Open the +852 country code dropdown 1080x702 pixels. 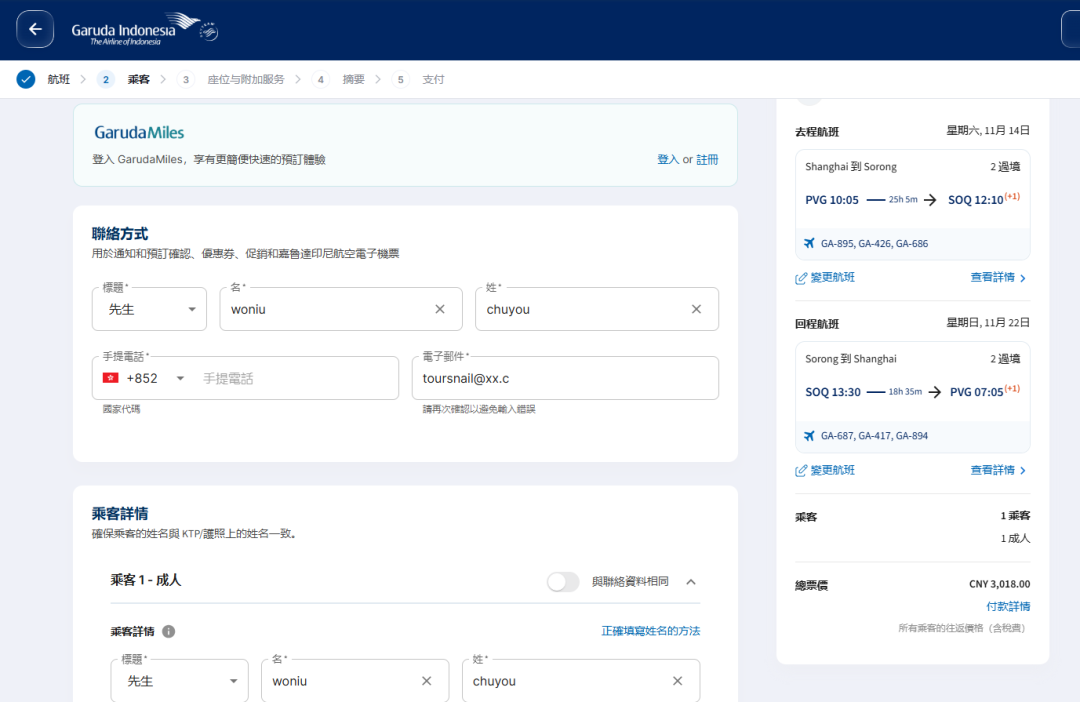(x=180, y=378)
